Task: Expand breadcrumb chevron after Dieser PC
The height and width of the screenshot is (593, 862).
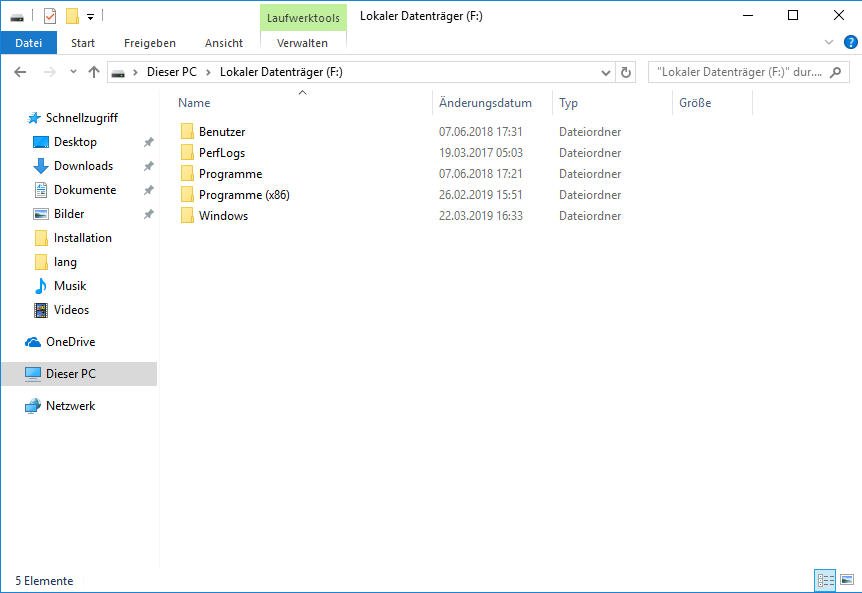Action: pos(208,73)
